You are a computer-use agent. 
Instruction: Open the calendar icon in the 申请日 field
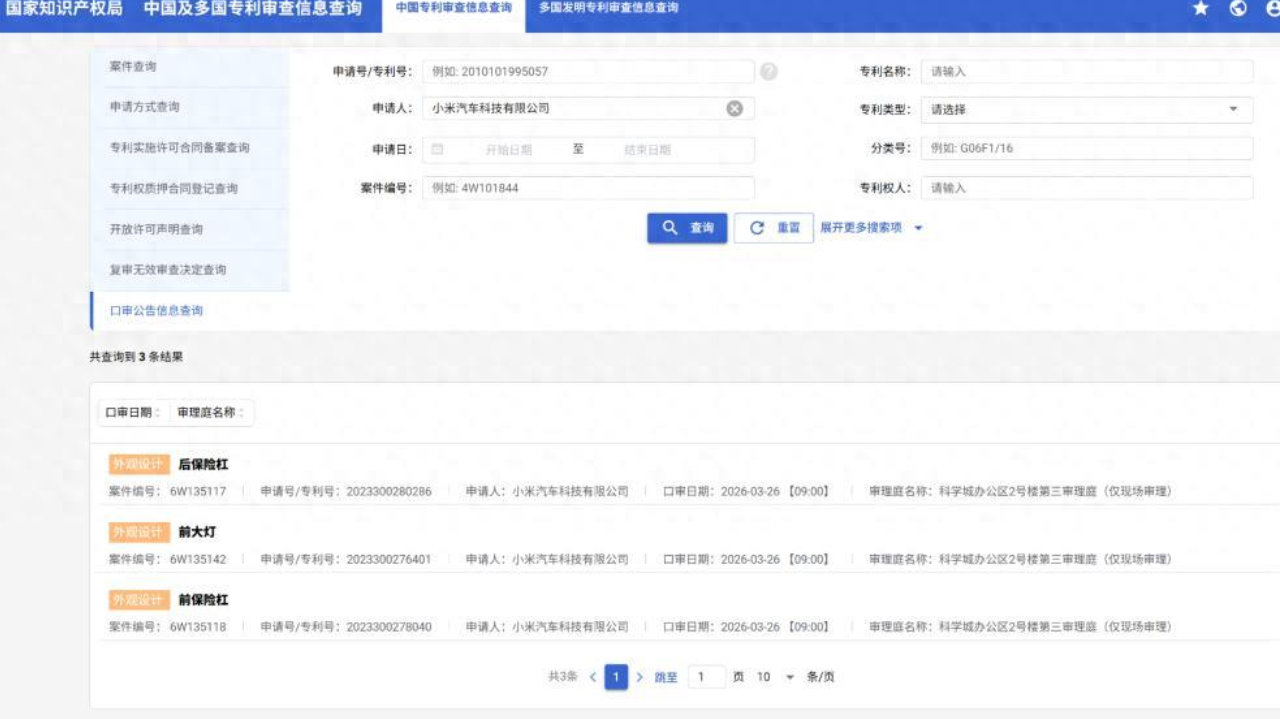435,149
